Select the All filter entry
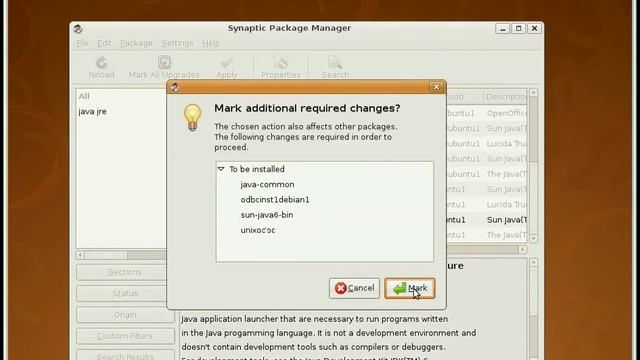640x360 pixels. tap(84, 96)
